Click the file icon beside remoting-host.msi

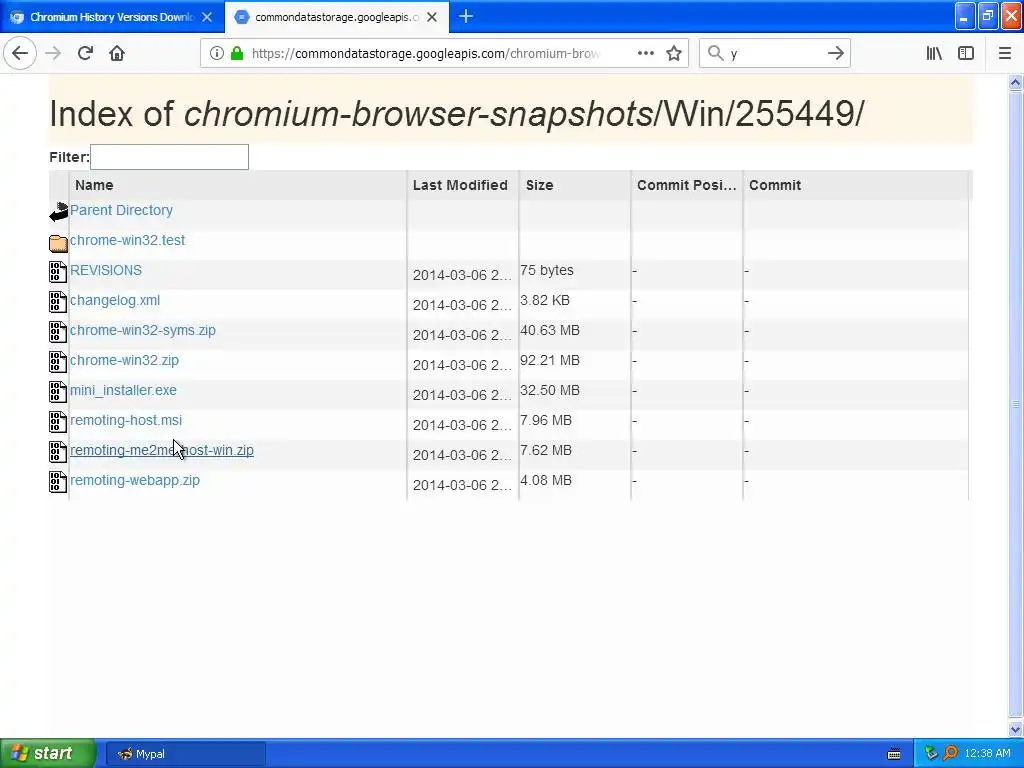58,422
